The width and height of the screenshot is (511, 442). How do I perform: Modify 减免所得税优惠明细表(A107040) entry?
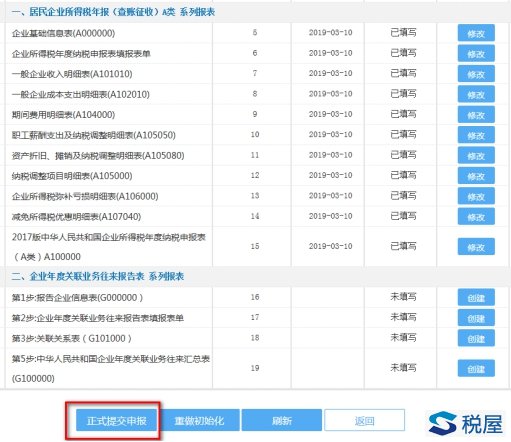tap(476, 217)
